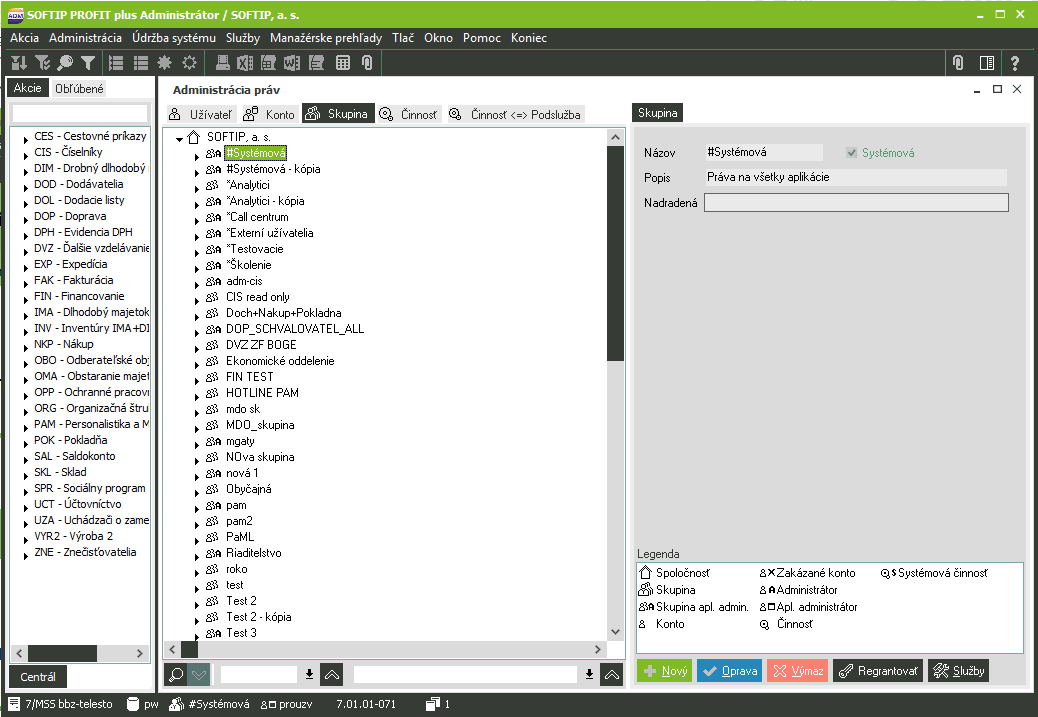
Task: Click the search magnifier below the tree
Action: coord(175,674)
